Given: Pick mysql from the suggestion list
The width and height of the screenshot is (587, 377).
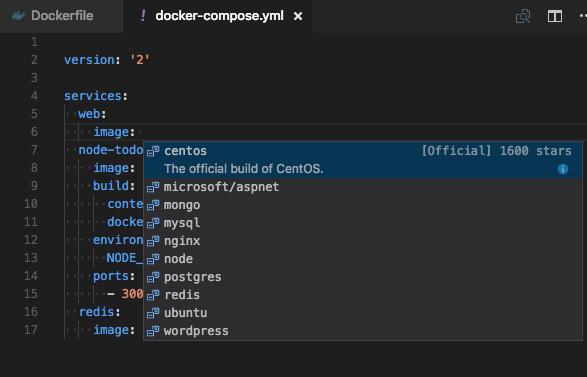Looking at the screenshot, I should coord(363,223).
